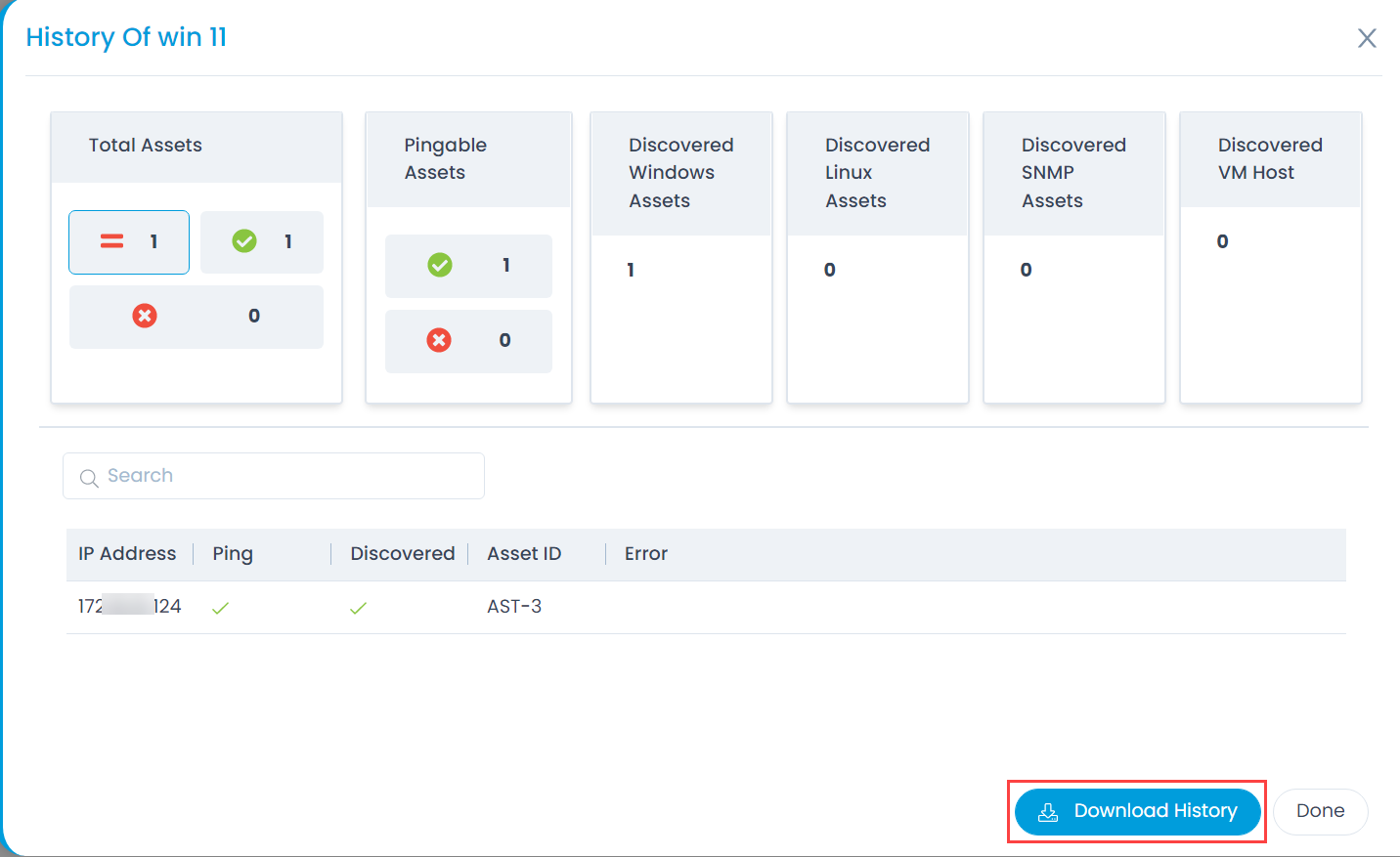
Task: Click the Discovered checkmark in the AST-3 row
Action: tap(358, 608)
